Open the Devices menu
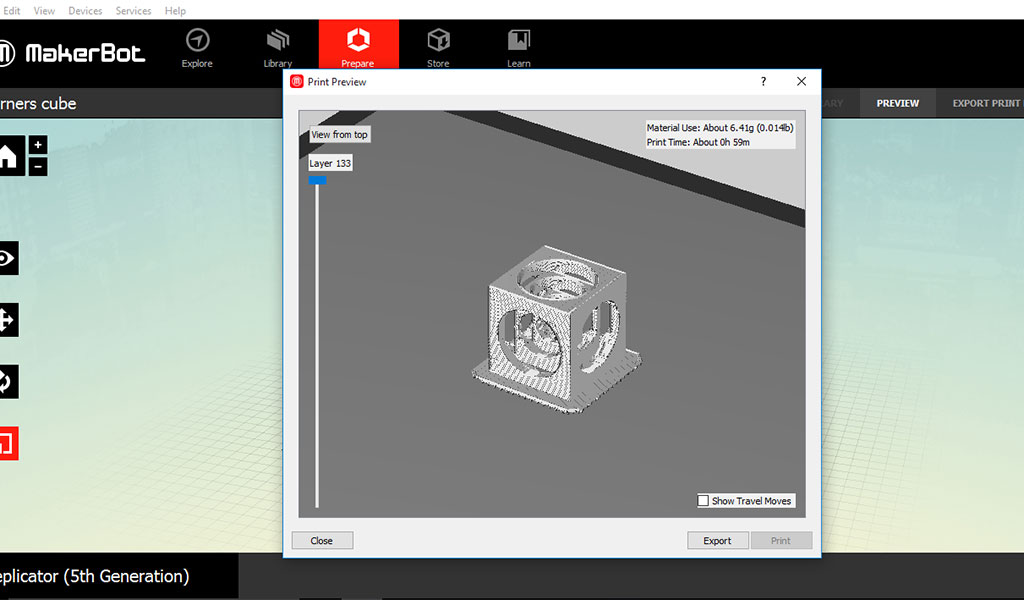This screenshot has height=600, width=1024. point(85,10)
